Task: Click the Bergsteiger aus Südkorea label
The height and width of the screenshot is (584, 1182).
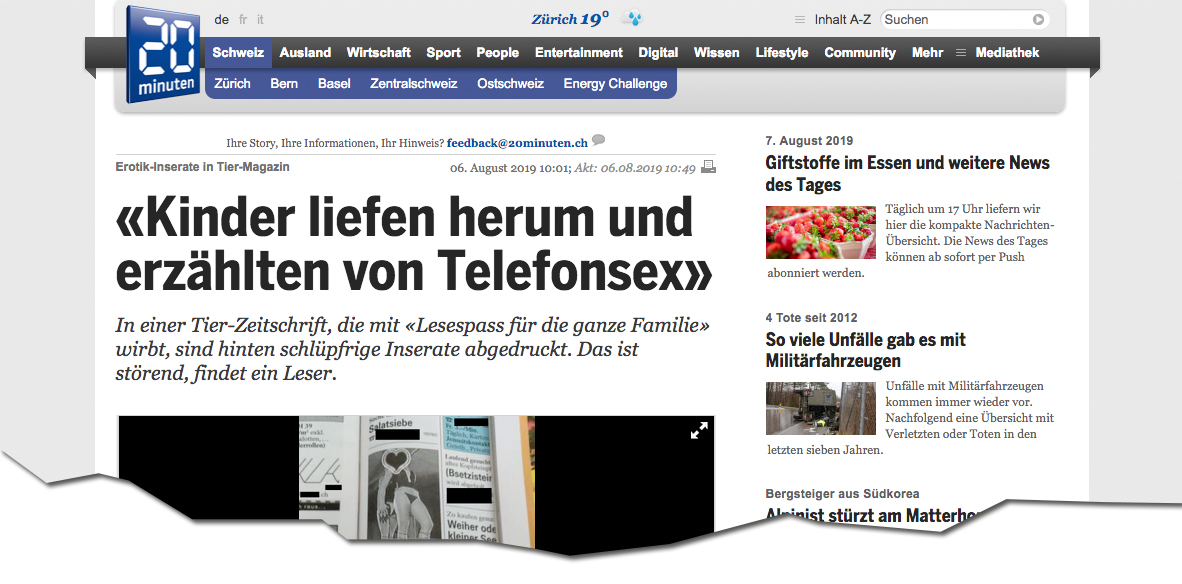Action: pos(842,494)
